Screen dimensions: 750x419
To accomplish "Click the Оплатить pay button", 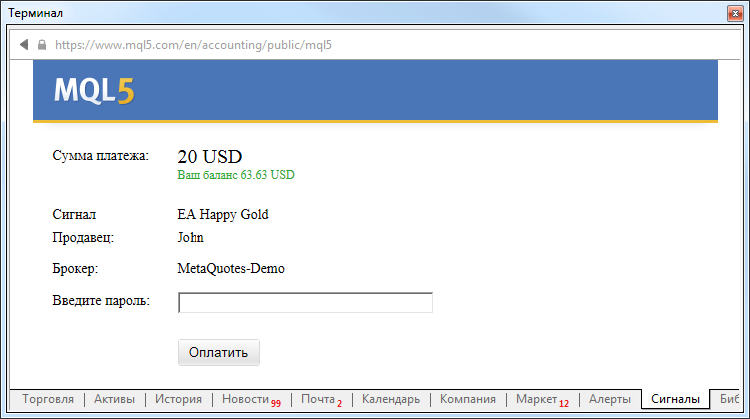I will tap(219, 353).
